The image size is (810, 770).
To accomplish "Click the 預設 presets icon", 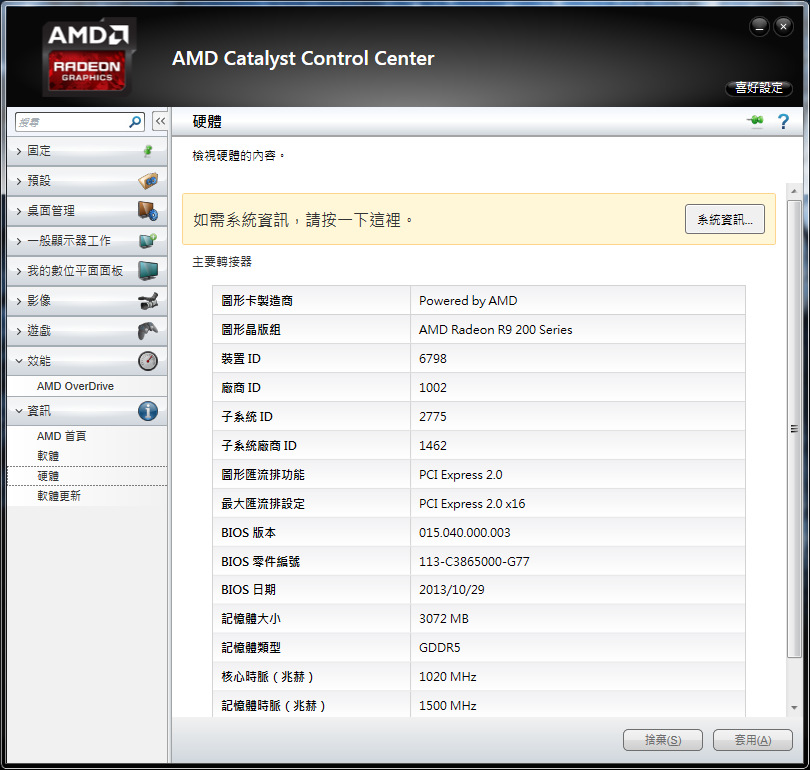I will (x=148, y=181).
